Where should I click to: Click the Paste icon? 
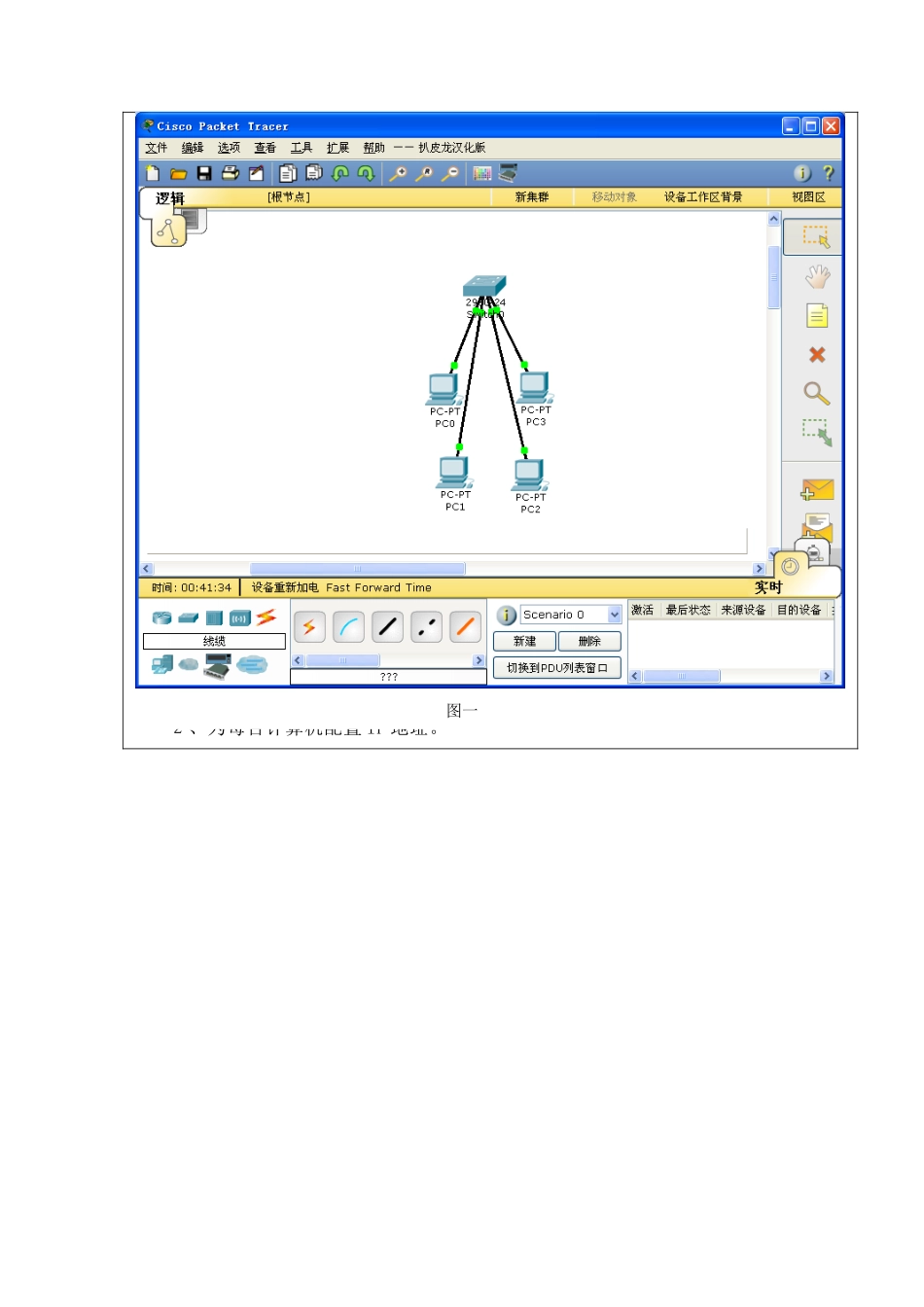pyautogui.click(x=314, y=173)
